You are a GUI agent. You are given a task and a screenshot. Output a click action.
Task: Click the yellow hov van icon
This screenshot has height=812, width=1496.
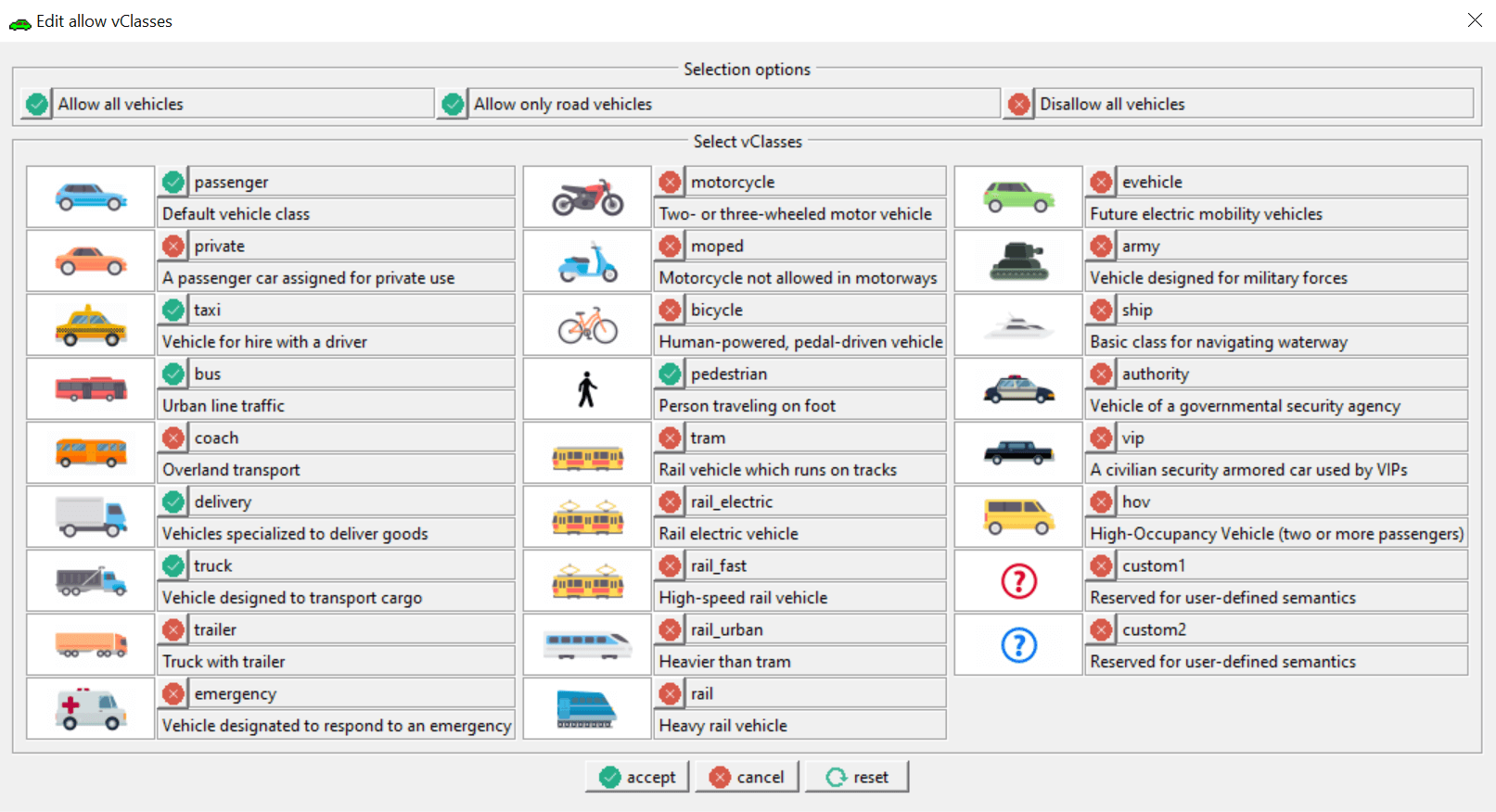[x=1018, y=517]
